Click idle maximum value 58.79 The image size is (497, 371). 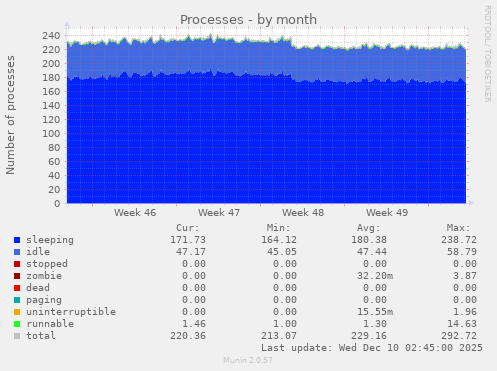coord(462,252)
